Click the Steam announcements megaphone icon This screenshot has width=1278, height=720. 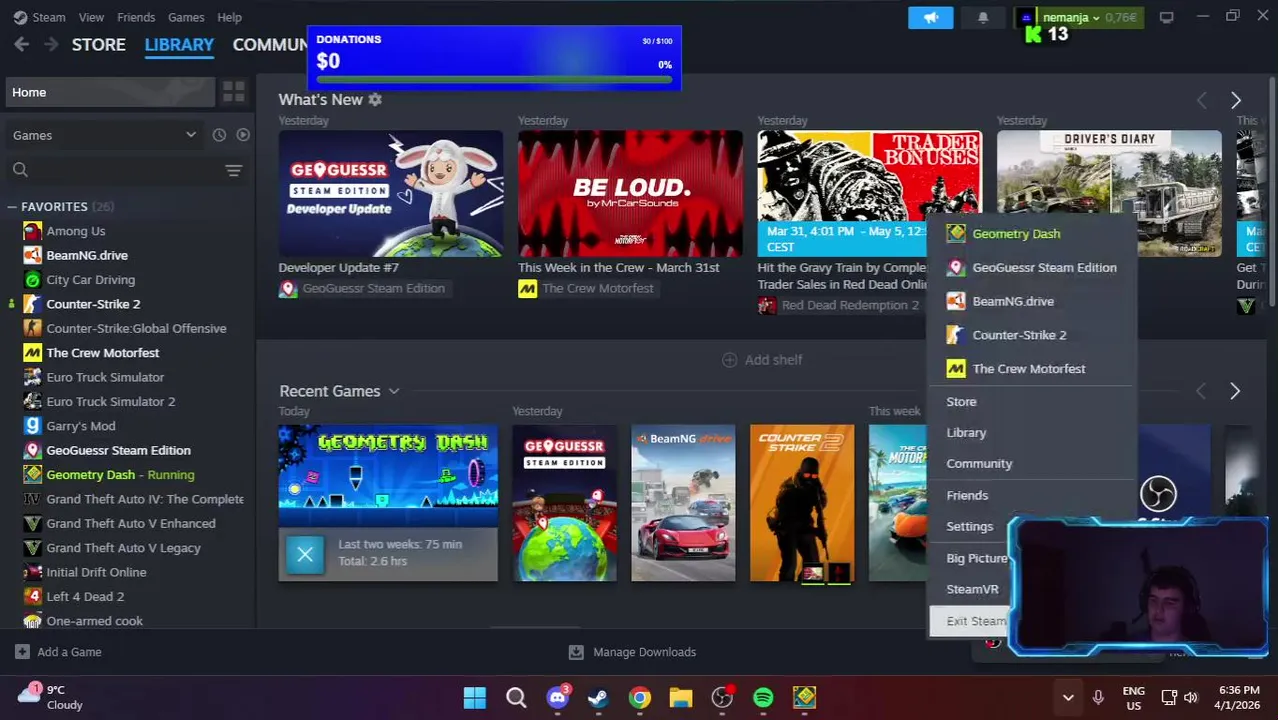tap(931, 18)
